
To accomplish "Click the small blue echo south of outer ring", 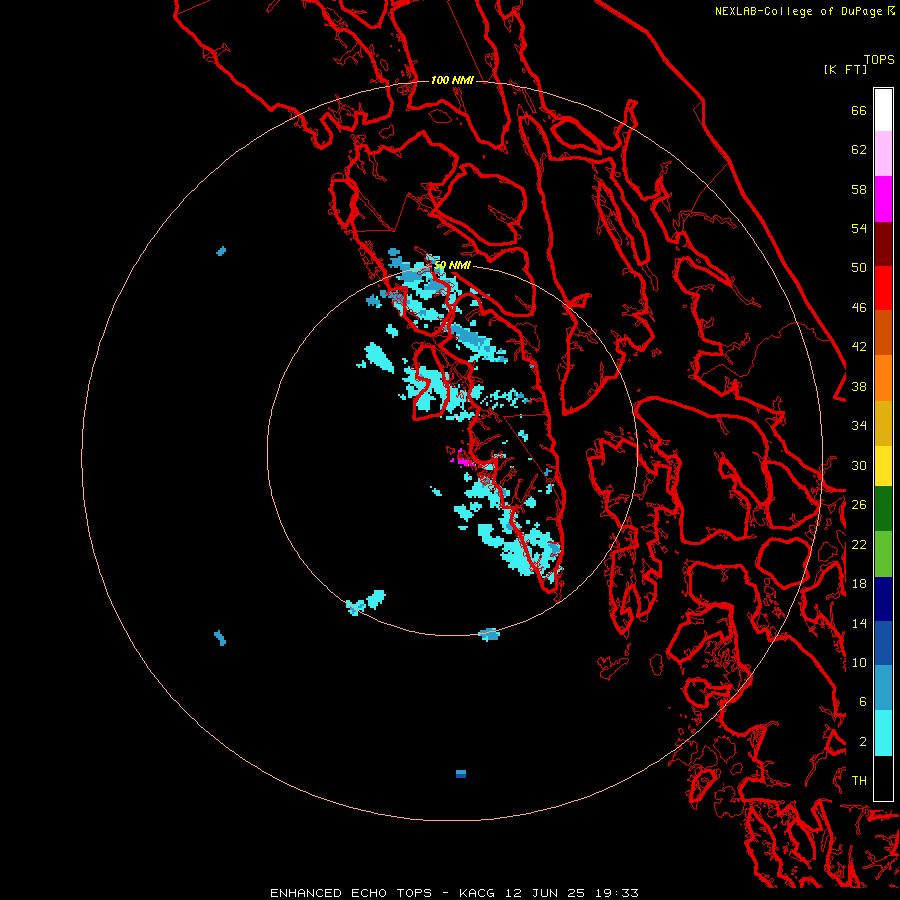I will (461, 774).
